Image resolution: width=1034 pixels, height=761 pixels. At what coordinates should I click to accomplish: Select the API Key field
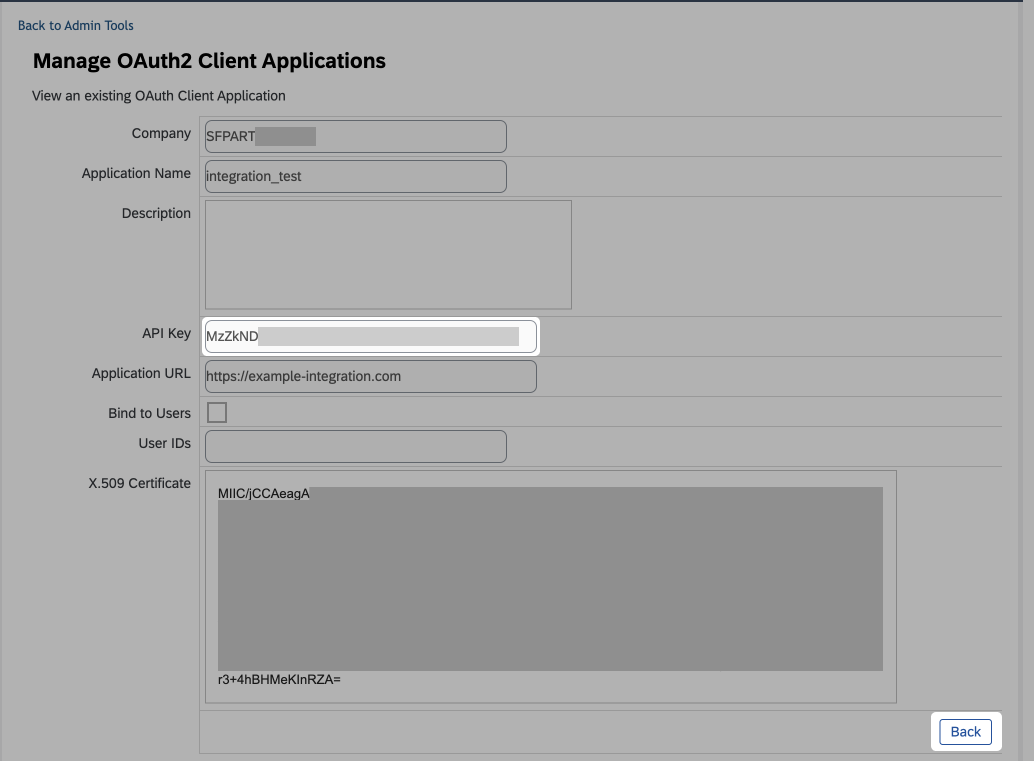(x=371, y=336)
